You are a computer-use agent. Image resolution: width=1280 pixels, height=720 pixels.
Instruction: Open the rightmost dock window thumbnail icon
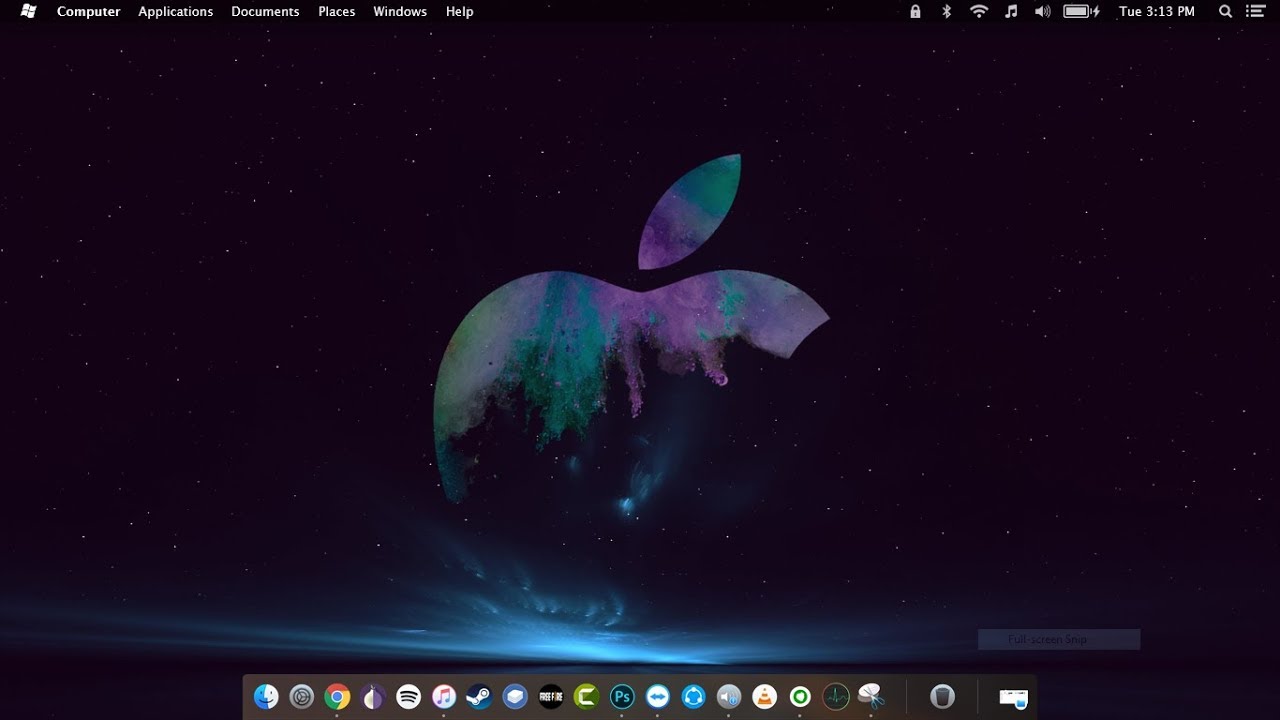pos(1013,698)
